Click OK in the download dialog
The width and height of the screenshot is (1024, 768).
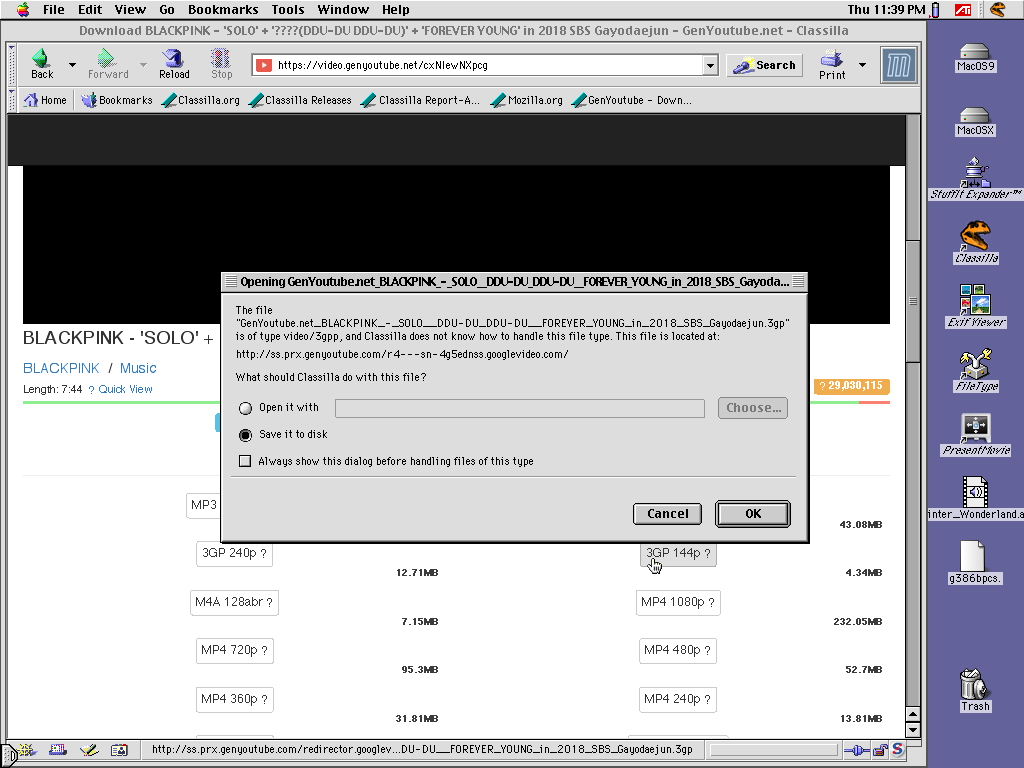point(753,513)
